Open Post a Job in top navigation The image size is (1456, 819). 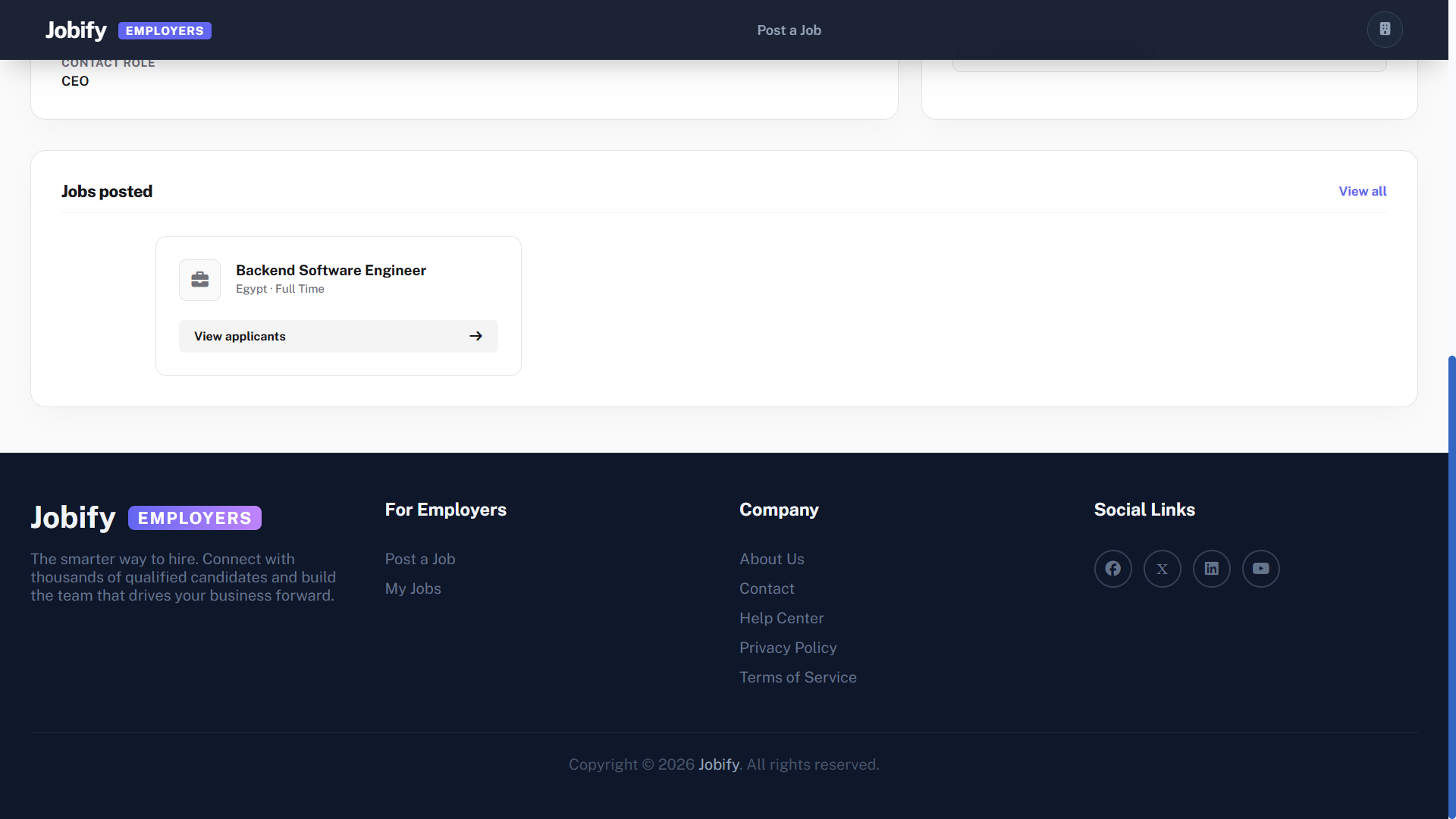coord(789,30)
